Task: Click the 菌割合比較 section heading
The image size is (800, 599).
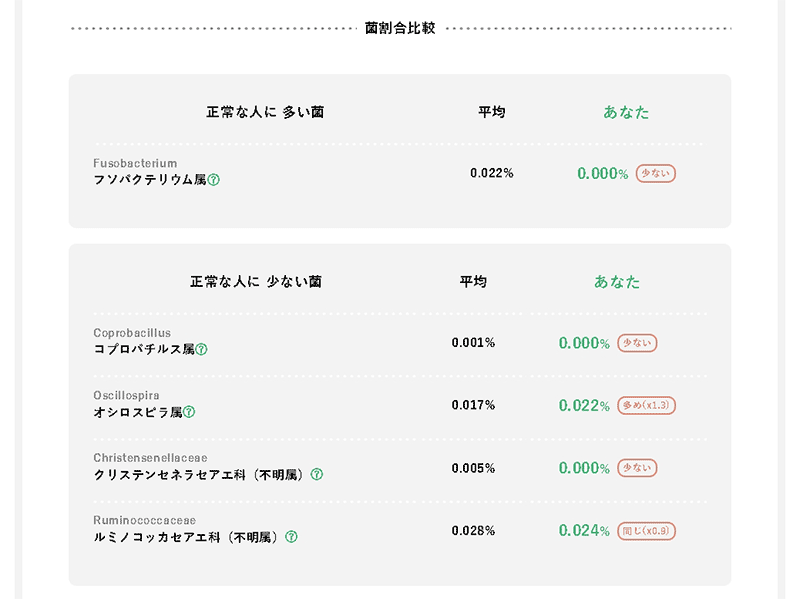Action: pos(400,28)
